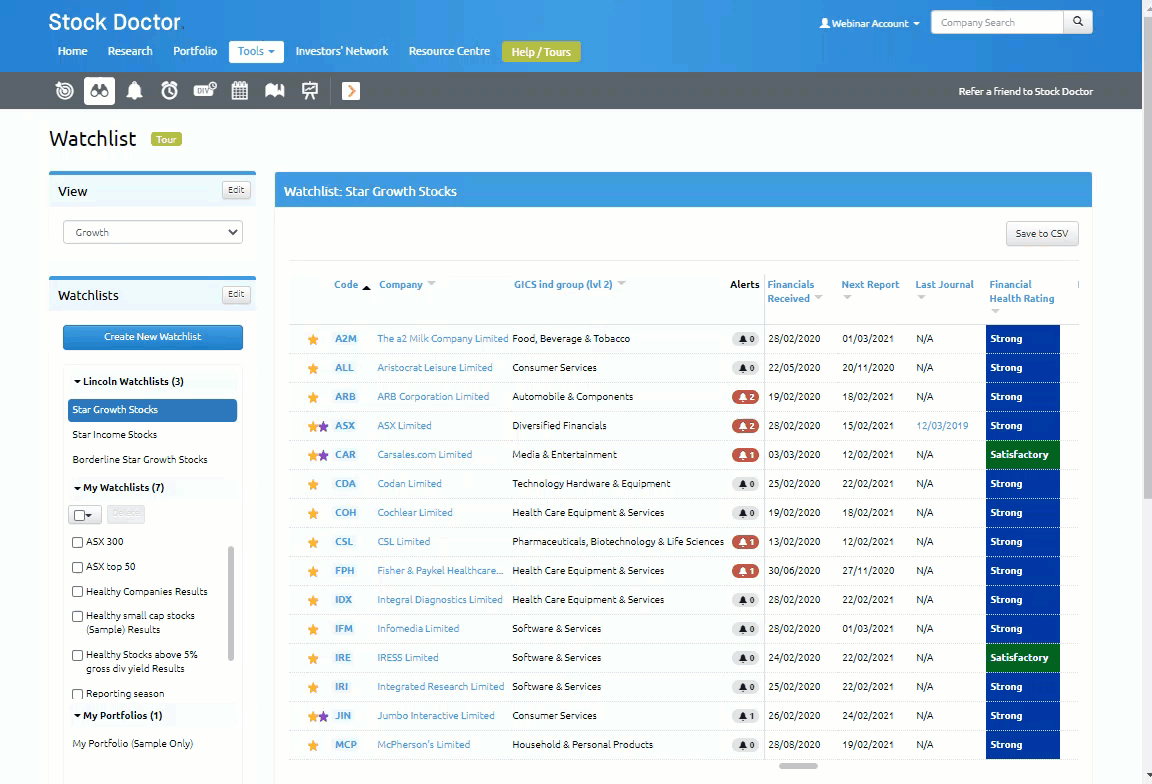Click the alert bell badge for CSL
The width and height of the screenshot is (1152, 784).
click(745, 542)
